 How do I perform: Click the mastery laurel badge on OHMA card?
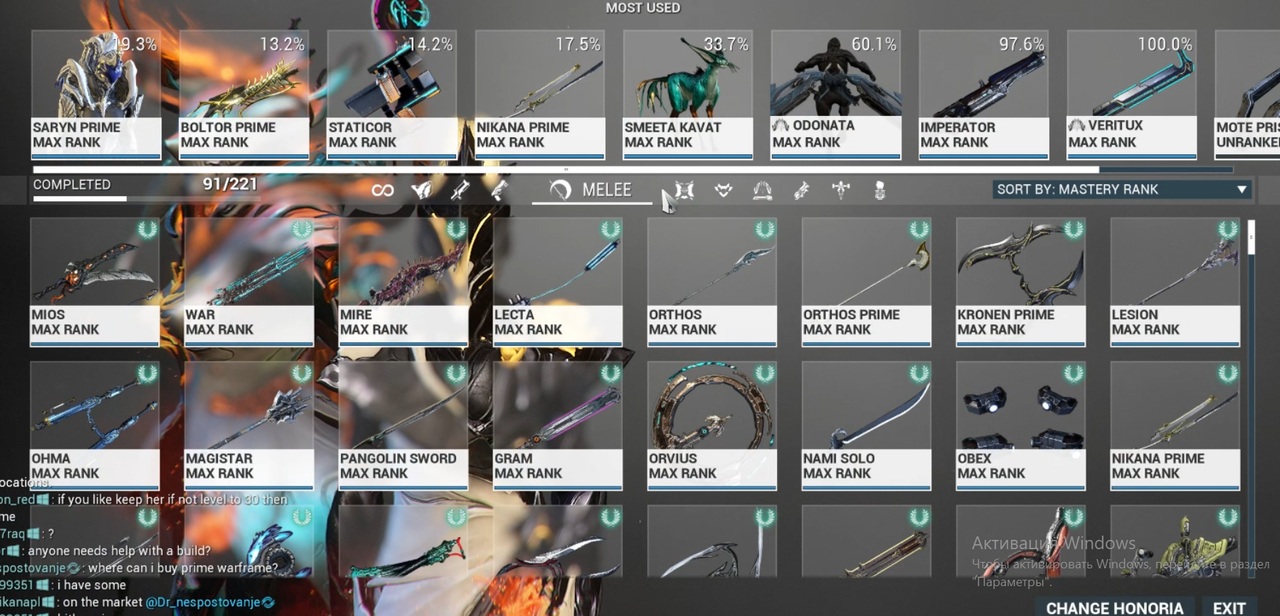[148, 374]
